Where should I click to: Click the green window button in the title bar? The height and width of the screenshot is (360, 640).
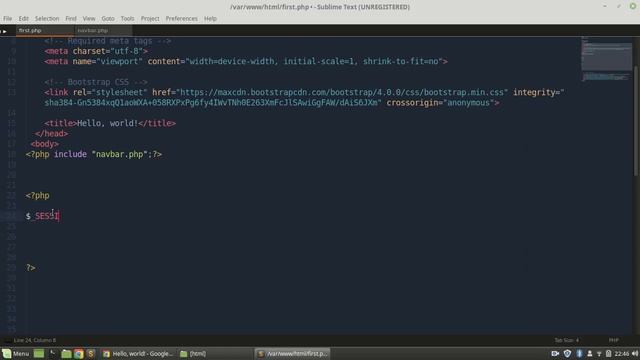point(633,6)
